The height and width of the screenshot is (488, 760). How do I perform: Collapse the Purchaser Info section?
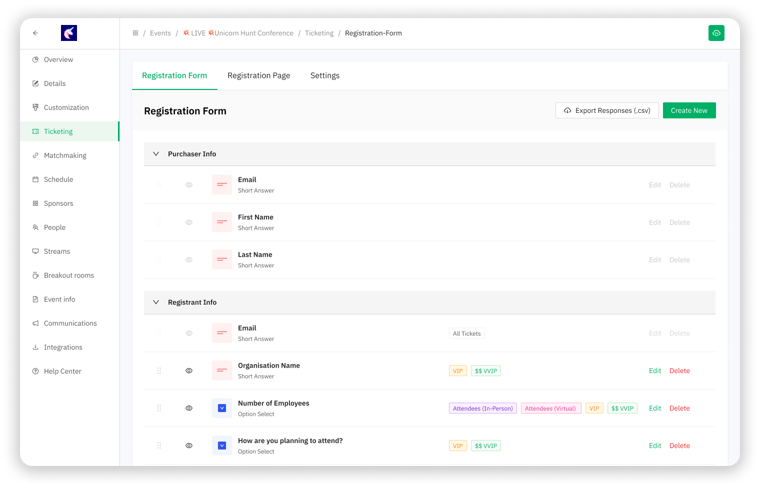pos(156,154)
